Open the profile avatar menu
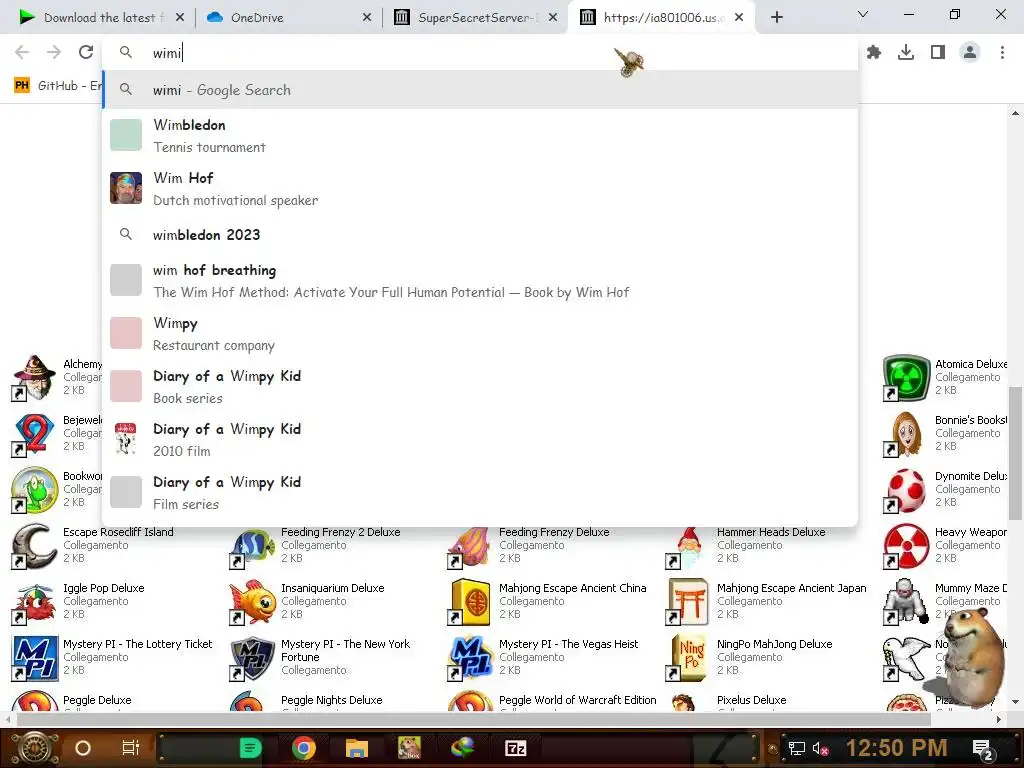Image resolution: width=1024 pixels, height=768 pixels. [x=970, y=52]
